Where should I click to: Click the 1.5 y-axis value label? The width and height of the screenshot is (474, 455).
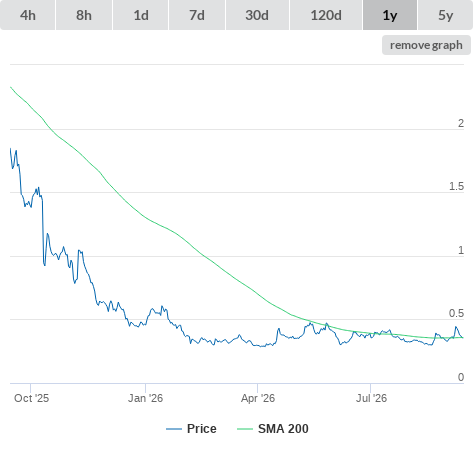(x=456, y=186)
